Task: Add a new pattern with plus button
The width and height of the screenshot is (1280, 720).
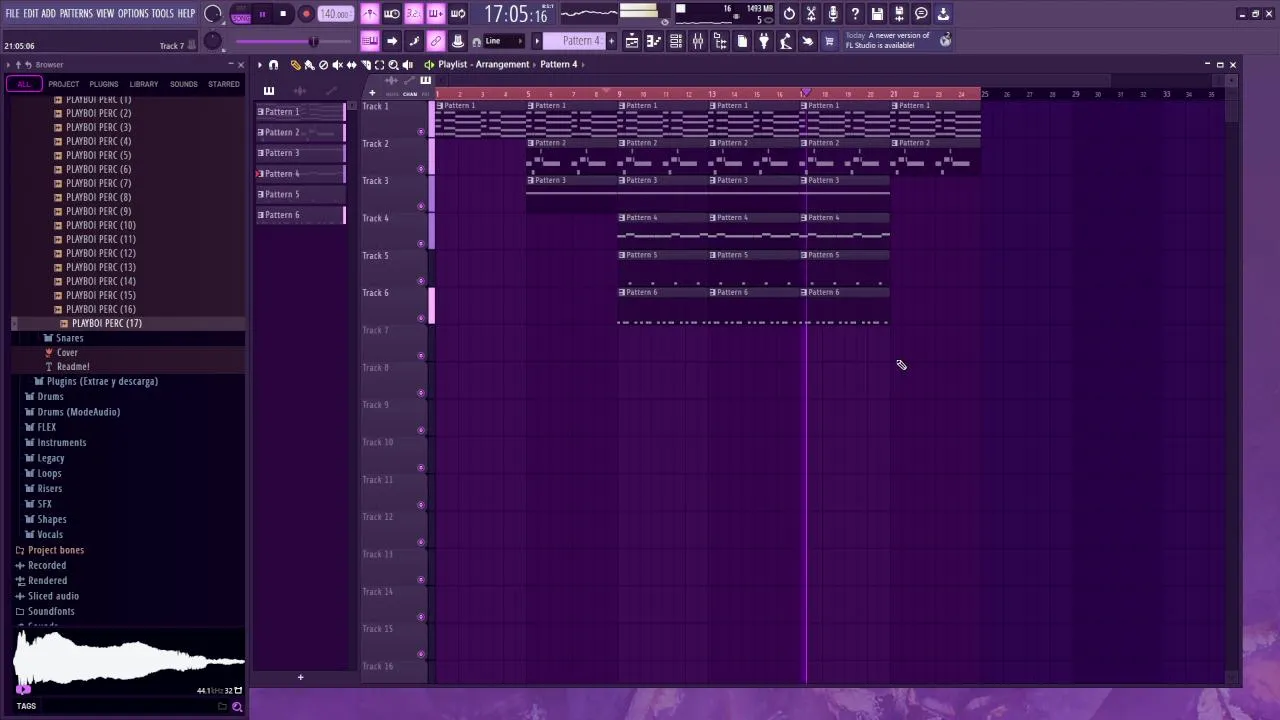Action: (x=611, y=41)
